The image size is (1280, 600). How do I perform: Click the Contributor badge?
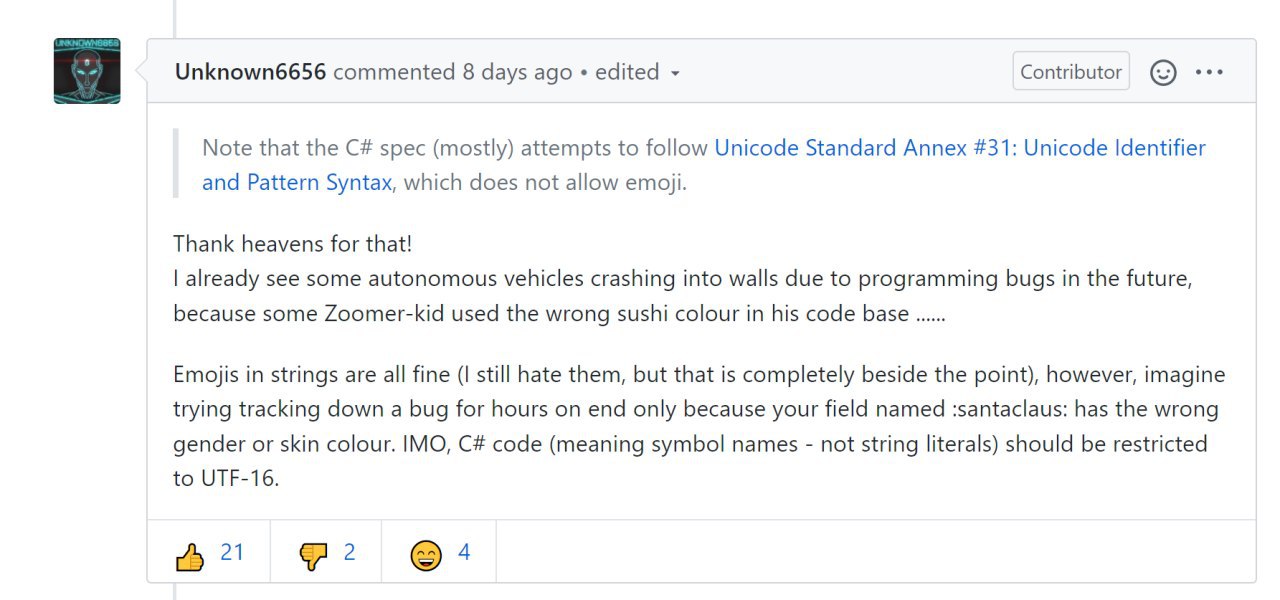(1071, 72)
